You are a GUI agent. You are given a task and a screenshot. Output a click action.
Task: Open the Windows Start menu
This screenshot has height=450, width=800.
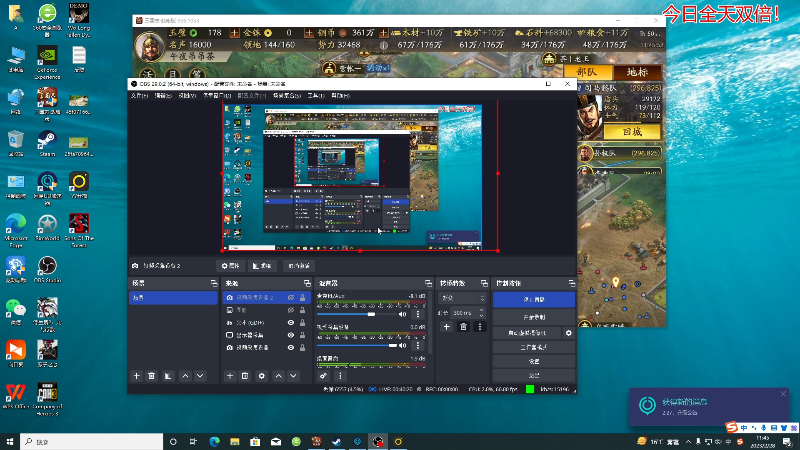click(10, 442)
